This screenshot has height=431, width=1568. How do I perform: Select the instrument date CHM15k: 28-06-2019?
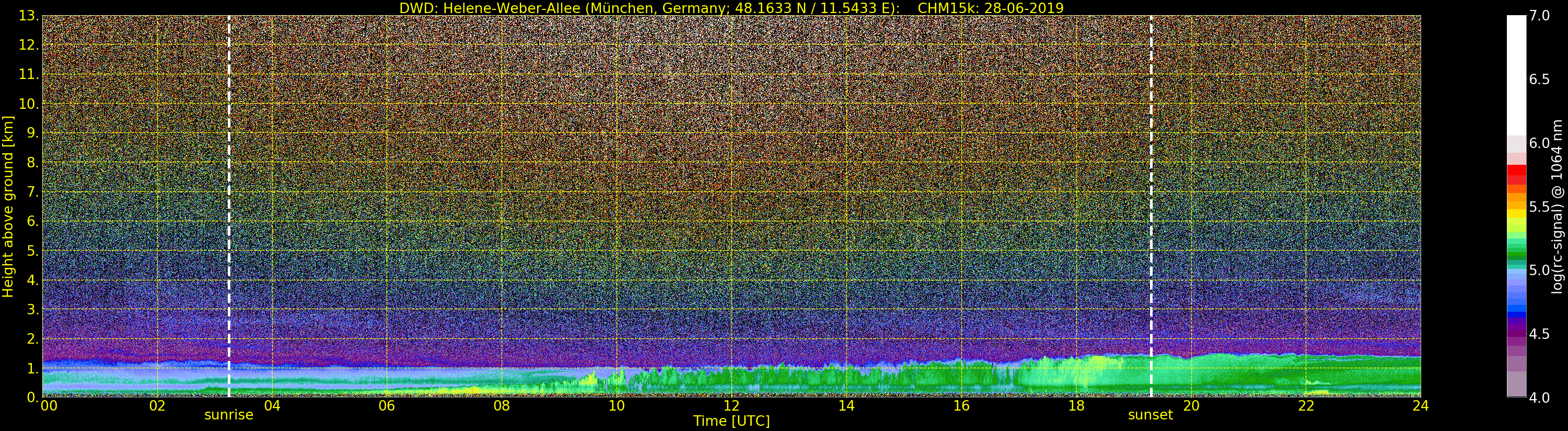click(x=990, y=8)
